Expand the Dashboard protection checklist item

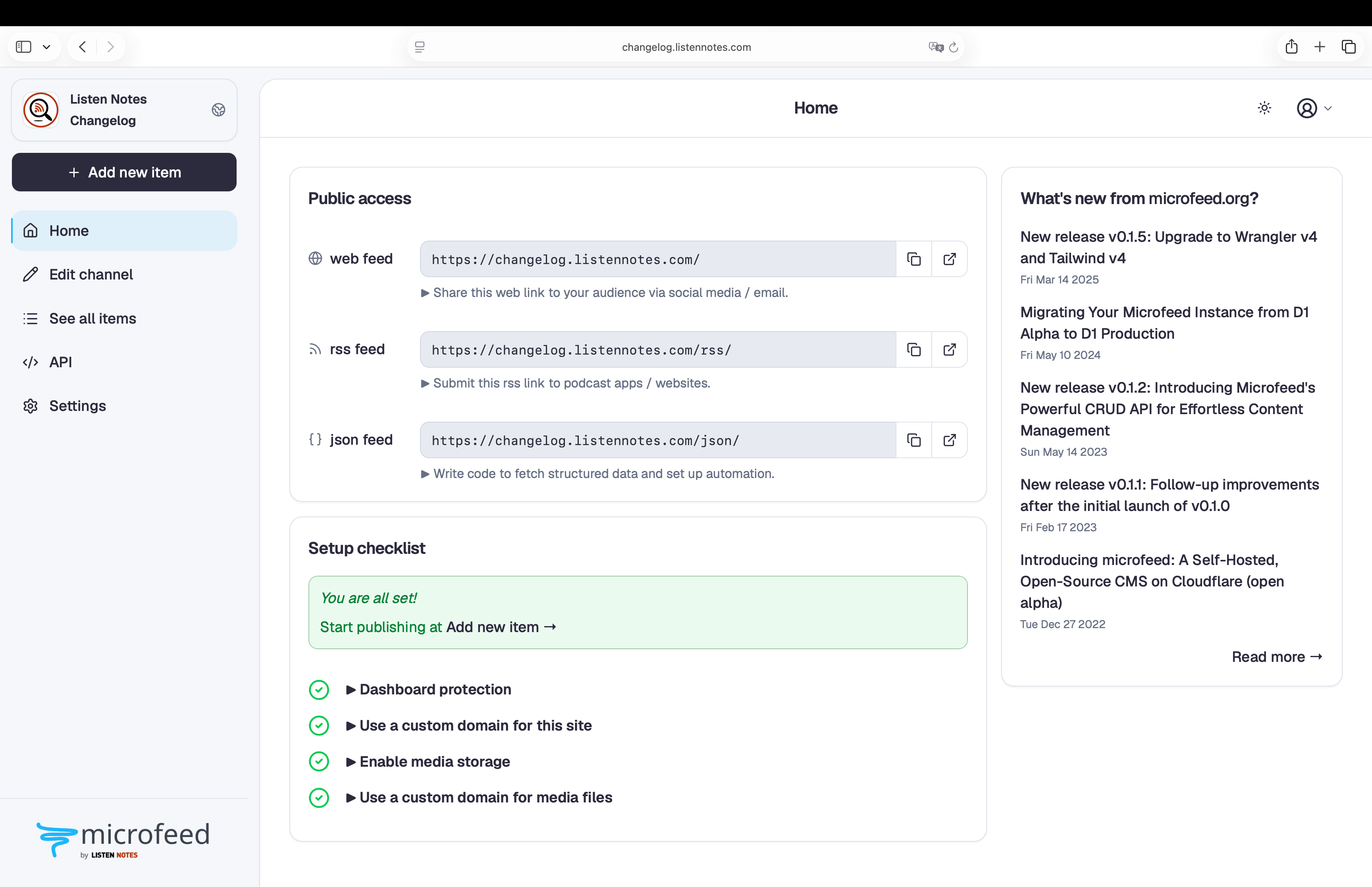pos(428,689)
